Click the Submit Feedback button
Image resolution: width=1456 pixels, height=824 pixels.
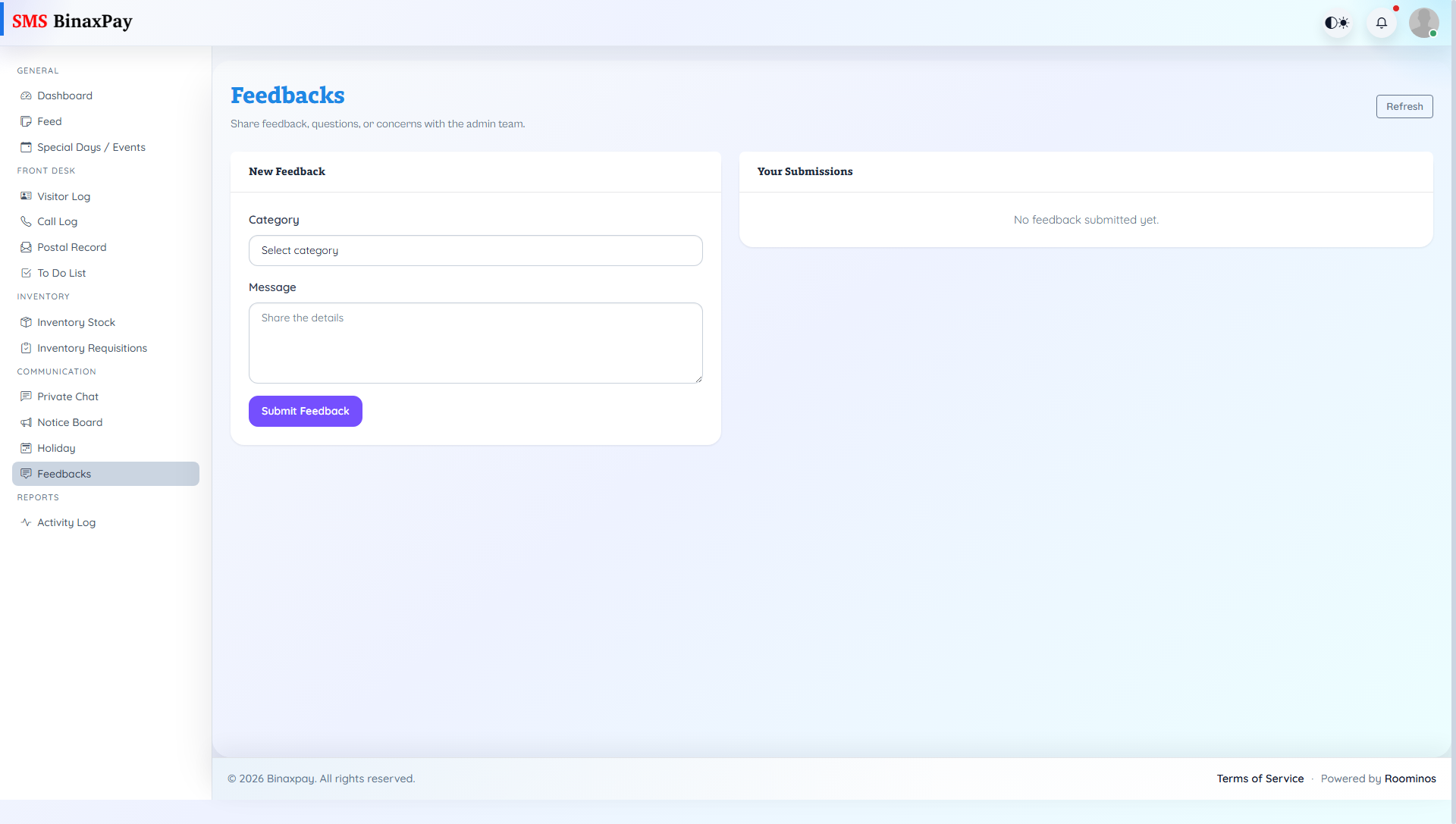[305, 411]
